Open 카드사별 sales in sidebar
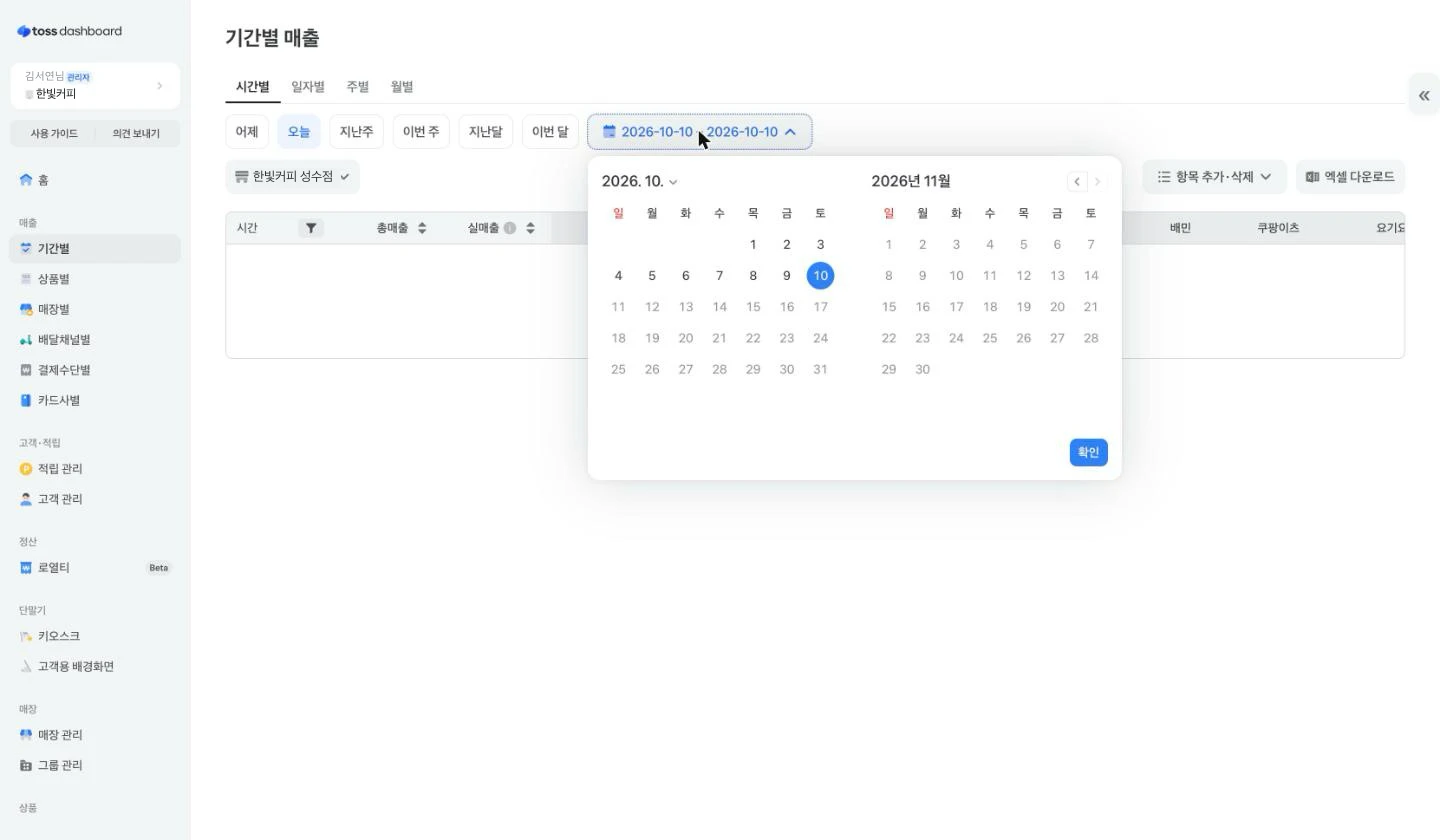This screenshot has height=840, width=1440. (95, 400)
